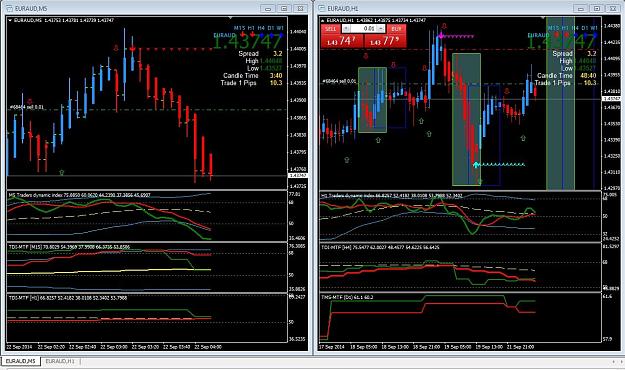Click 'TDI-MTF [H1]' indicator label
Screen dimensions: 625x370
tap(68, 297)
